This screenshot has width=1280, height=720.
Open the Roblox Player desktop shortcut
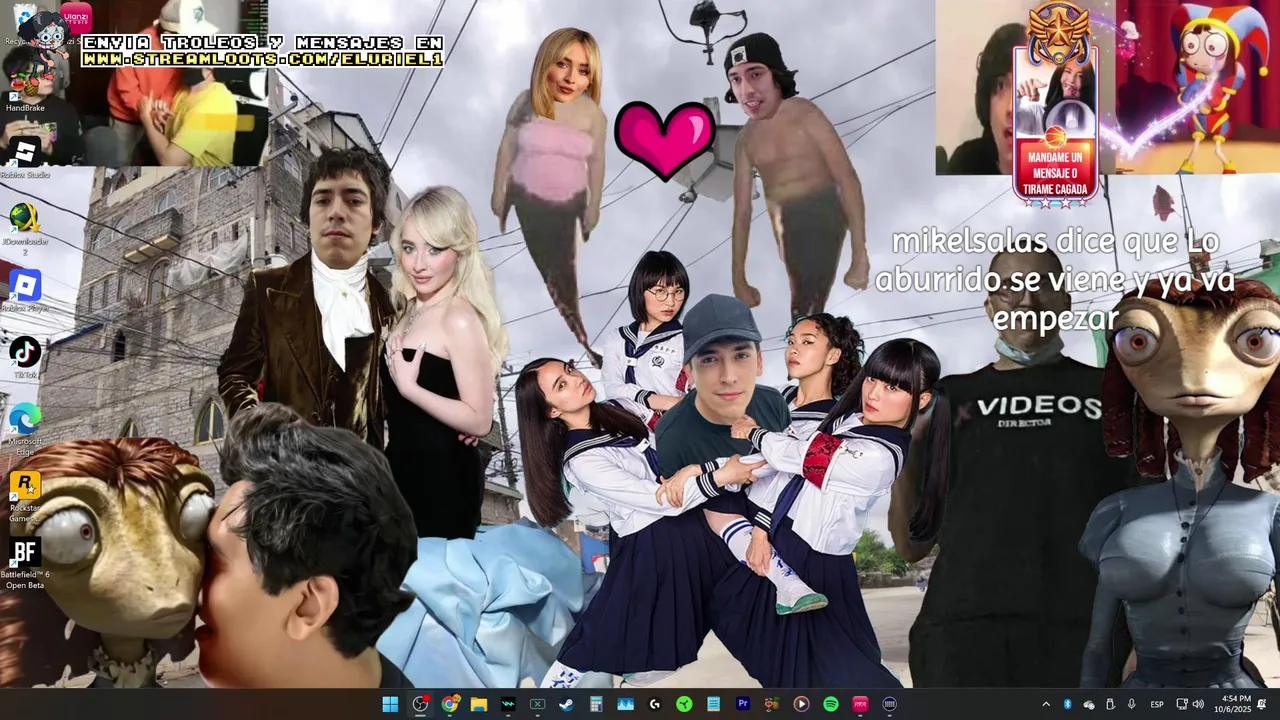pyautogui.click(x=24, y=291)
